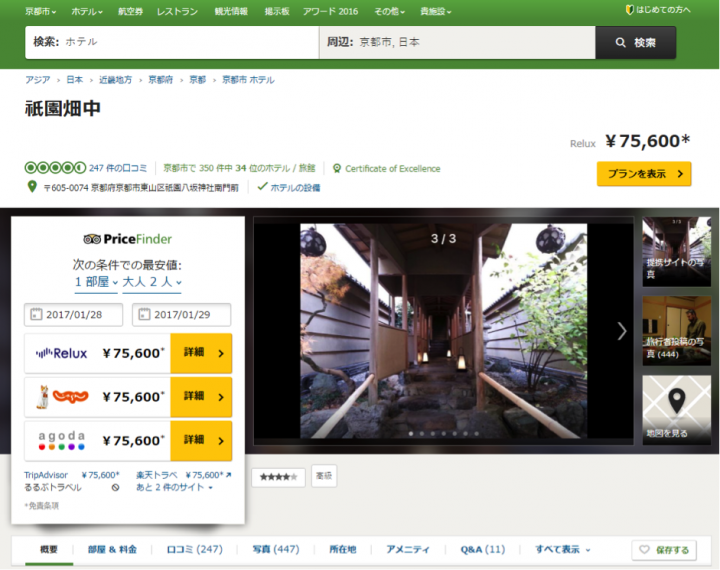Click the green location pin by the address
The image size is (720, 570).
pos(32,186)
